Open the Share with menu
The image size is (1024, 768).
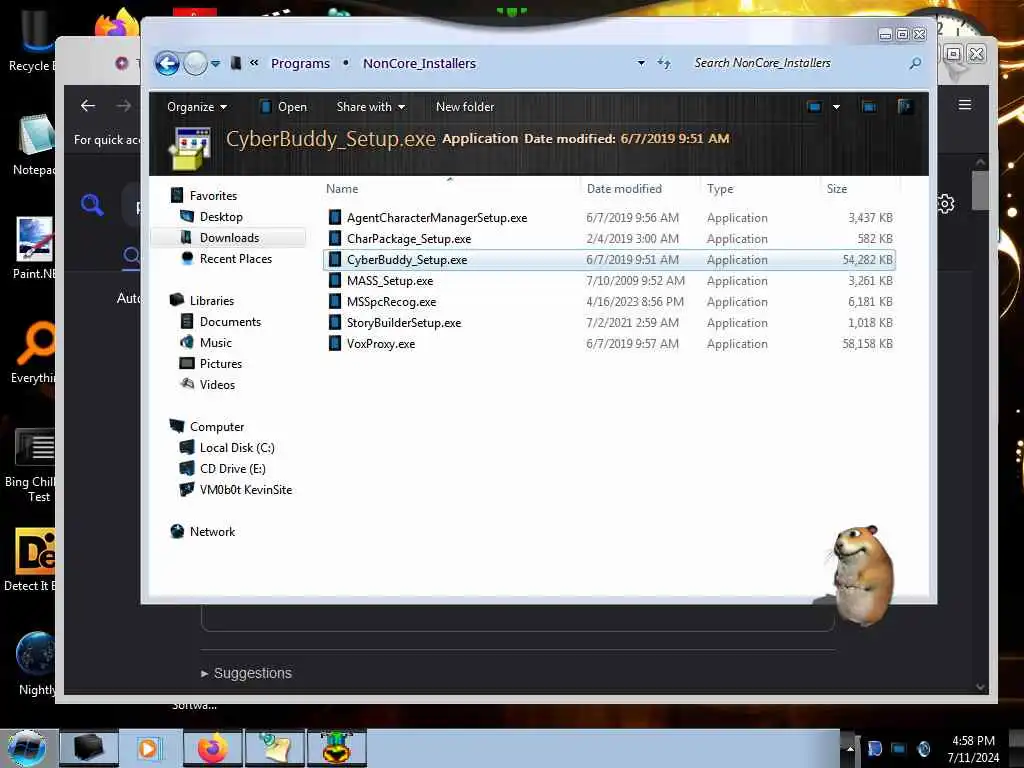coord(370,106)
